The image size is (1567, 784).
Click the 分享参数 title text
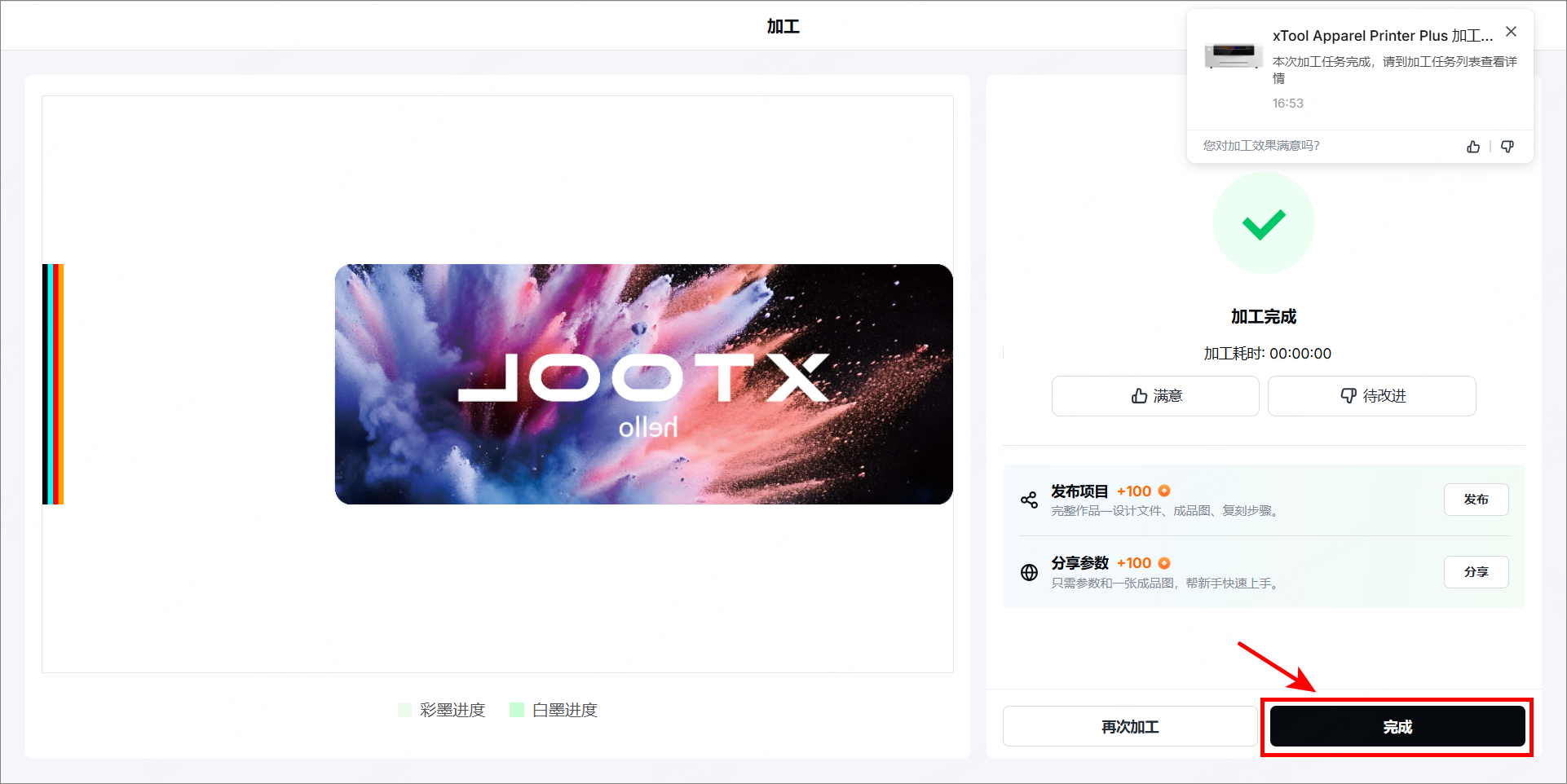[1079, 563]
